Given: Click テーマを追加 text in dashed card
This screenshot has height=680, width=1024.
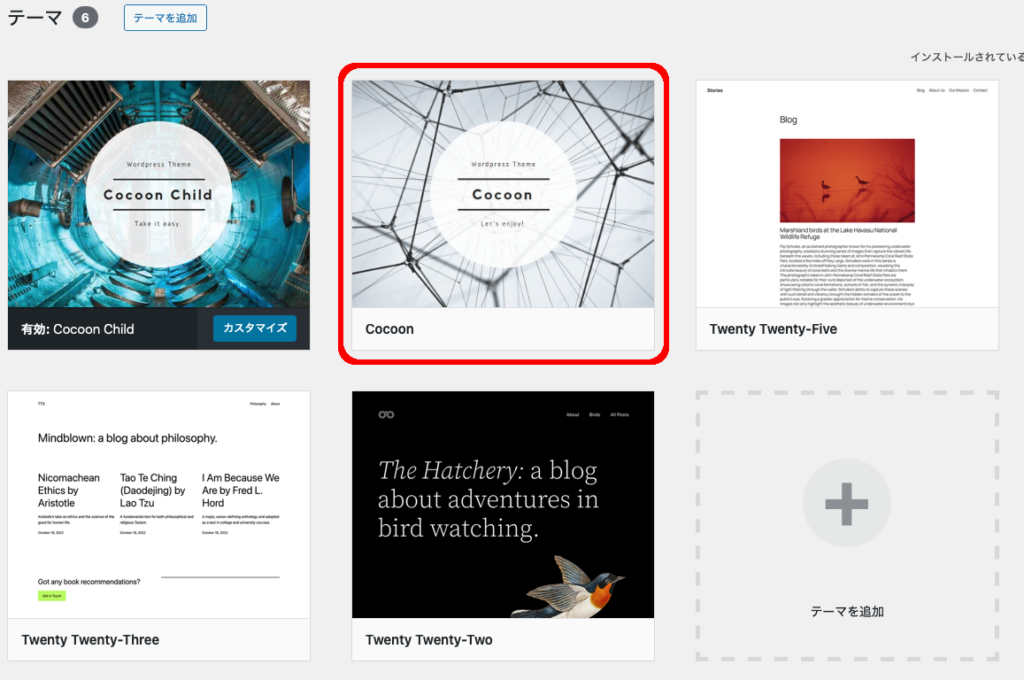Looking at the screenshot, I should click(x=846, y=611).
